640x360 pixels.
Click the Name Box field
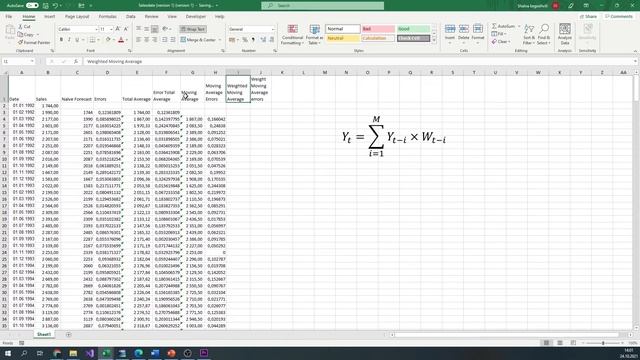tap(18, 61)
